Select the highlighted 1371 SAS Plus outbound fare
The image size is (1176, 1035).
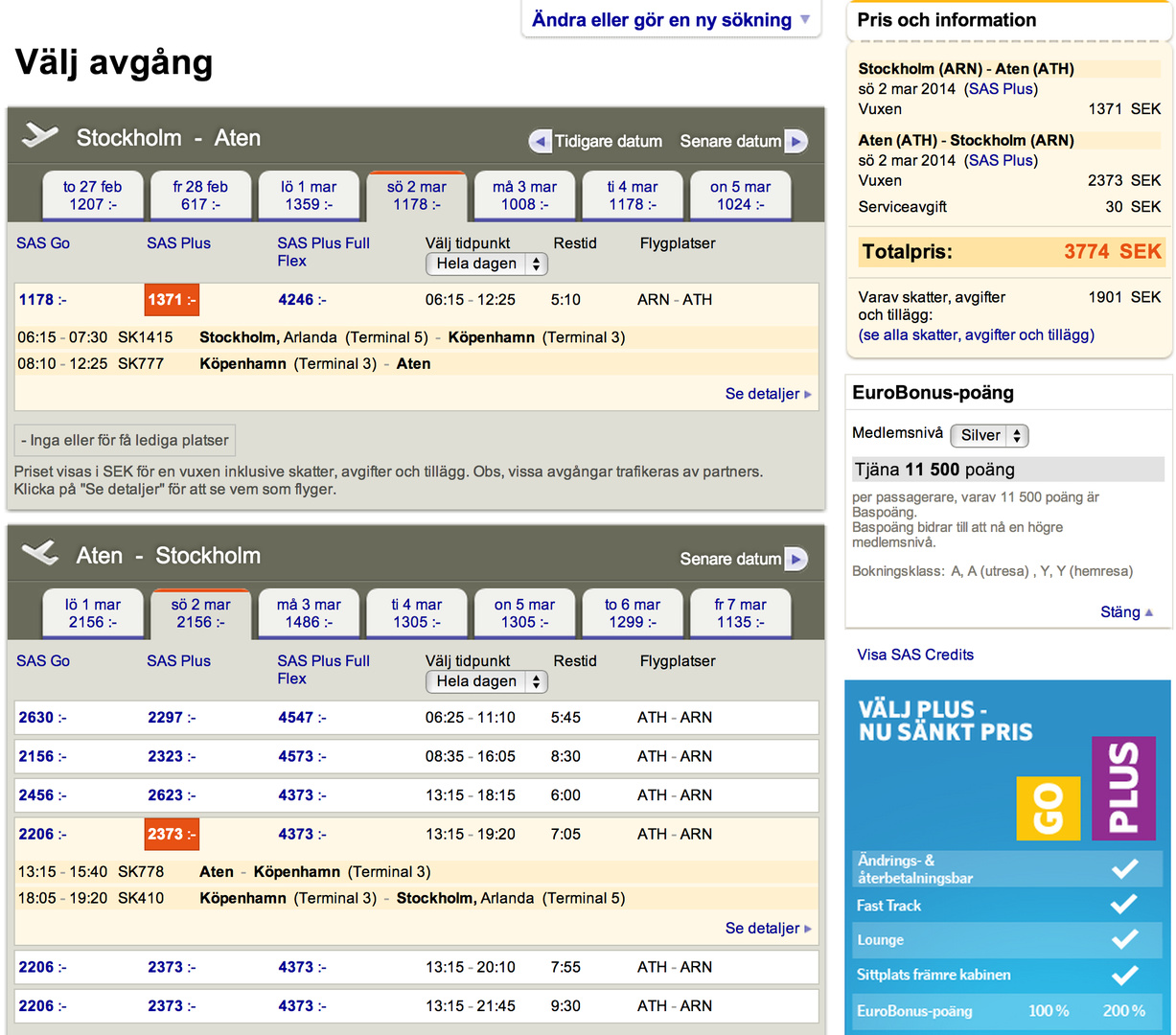coord(172,300)
